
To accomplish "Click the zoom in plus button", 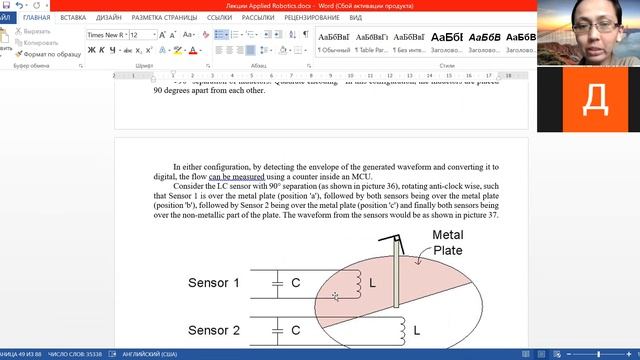I will tap(629, 354).
